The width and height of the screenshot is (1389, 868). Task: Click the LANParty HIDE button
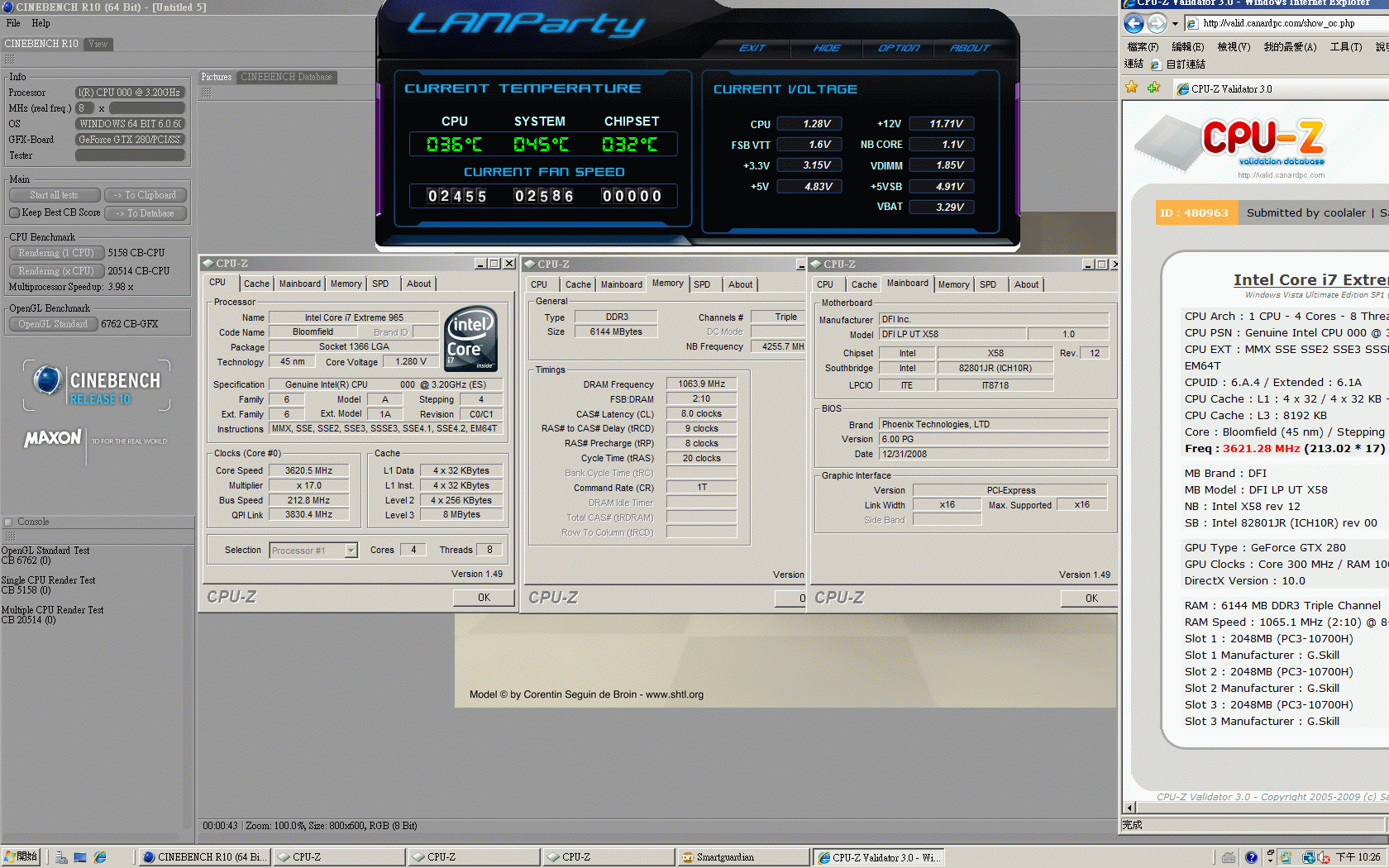pos(827,48)
